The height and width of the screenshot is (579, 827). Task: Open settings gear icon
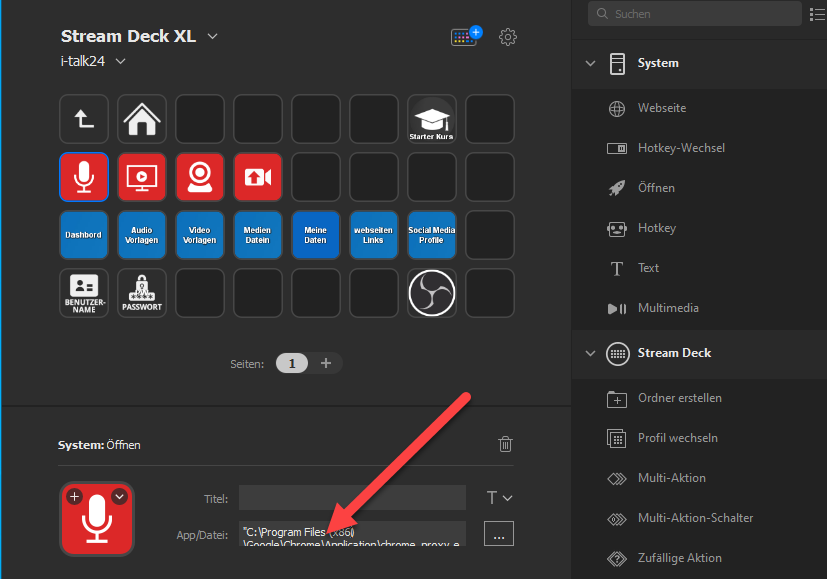coord(508,37)
